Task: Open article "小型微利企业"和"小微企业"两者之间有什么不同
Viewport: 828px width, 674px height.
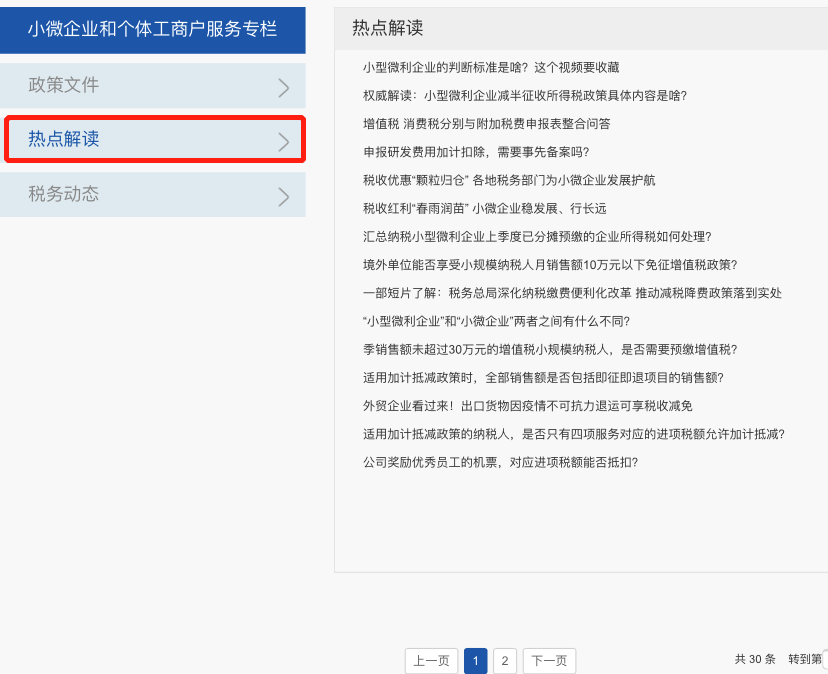Action: click(496, 321)
